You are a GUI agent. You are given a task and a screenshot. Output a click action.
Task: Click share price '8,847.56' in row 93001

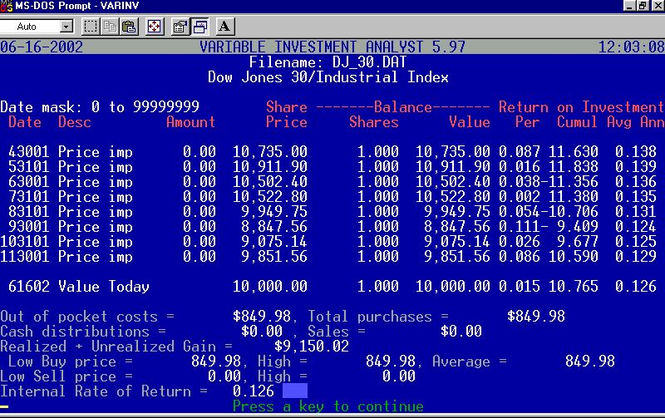coord(274,227)
